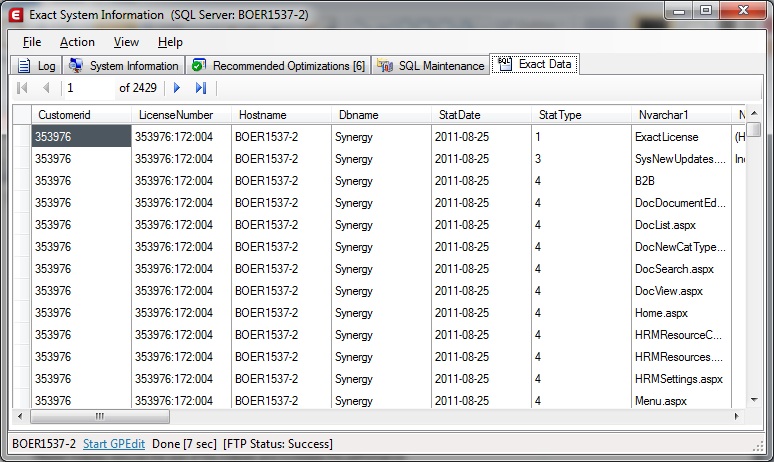The image size is (774, 462).
Task: Select StatType value 1 in ExactLicense row
Action: point(581,137)
